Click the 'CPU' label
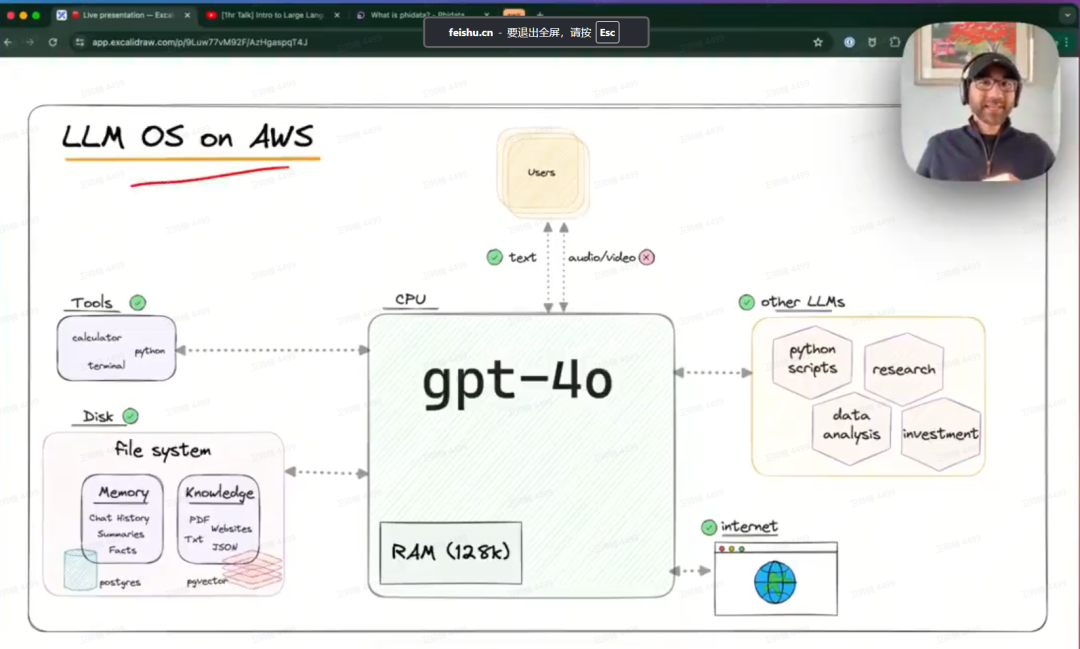 [411, 299]
